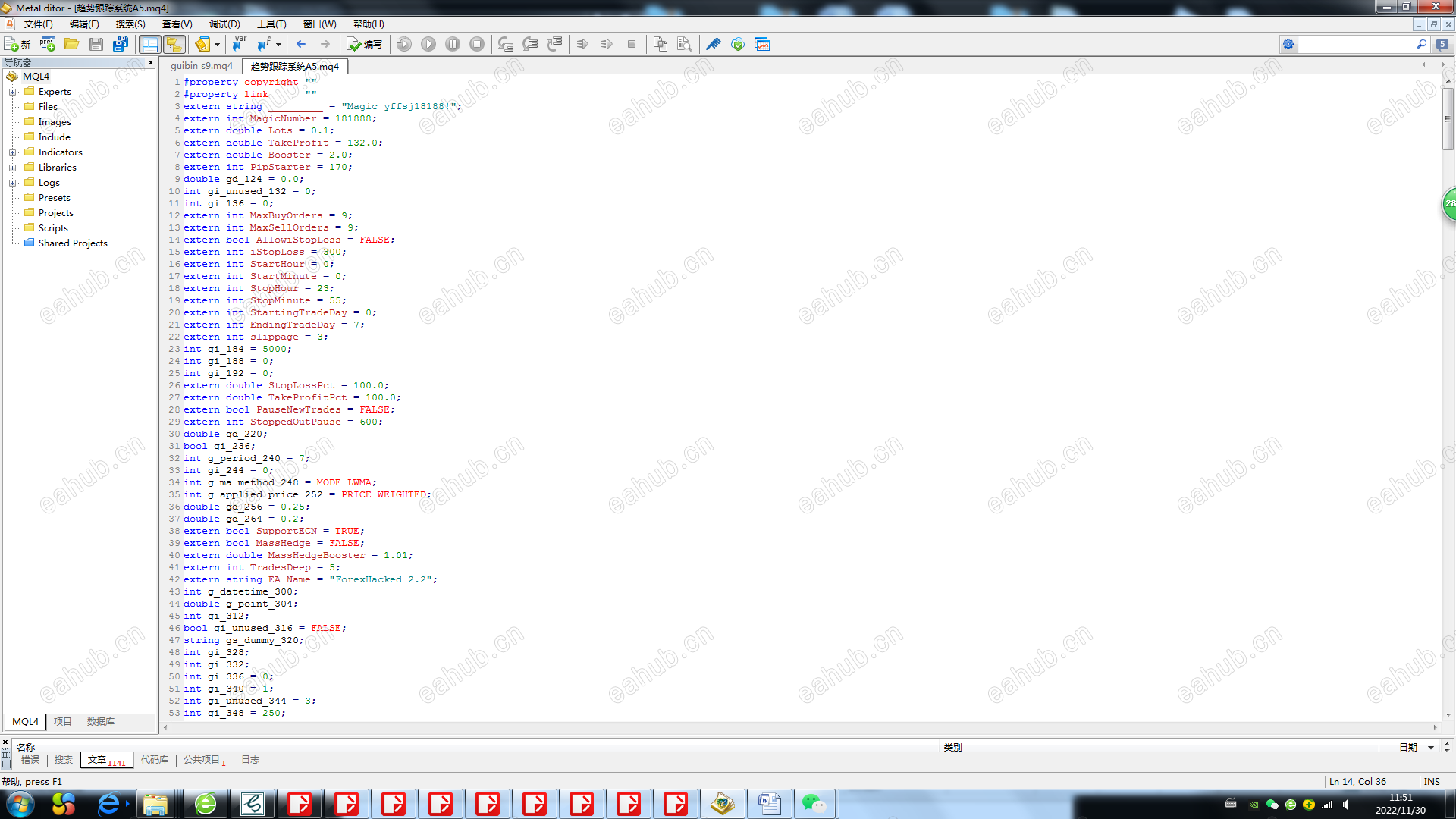Select the Shared Projects tree item
This screenshot has width=1456, height=819.
(x=73, y=243)
